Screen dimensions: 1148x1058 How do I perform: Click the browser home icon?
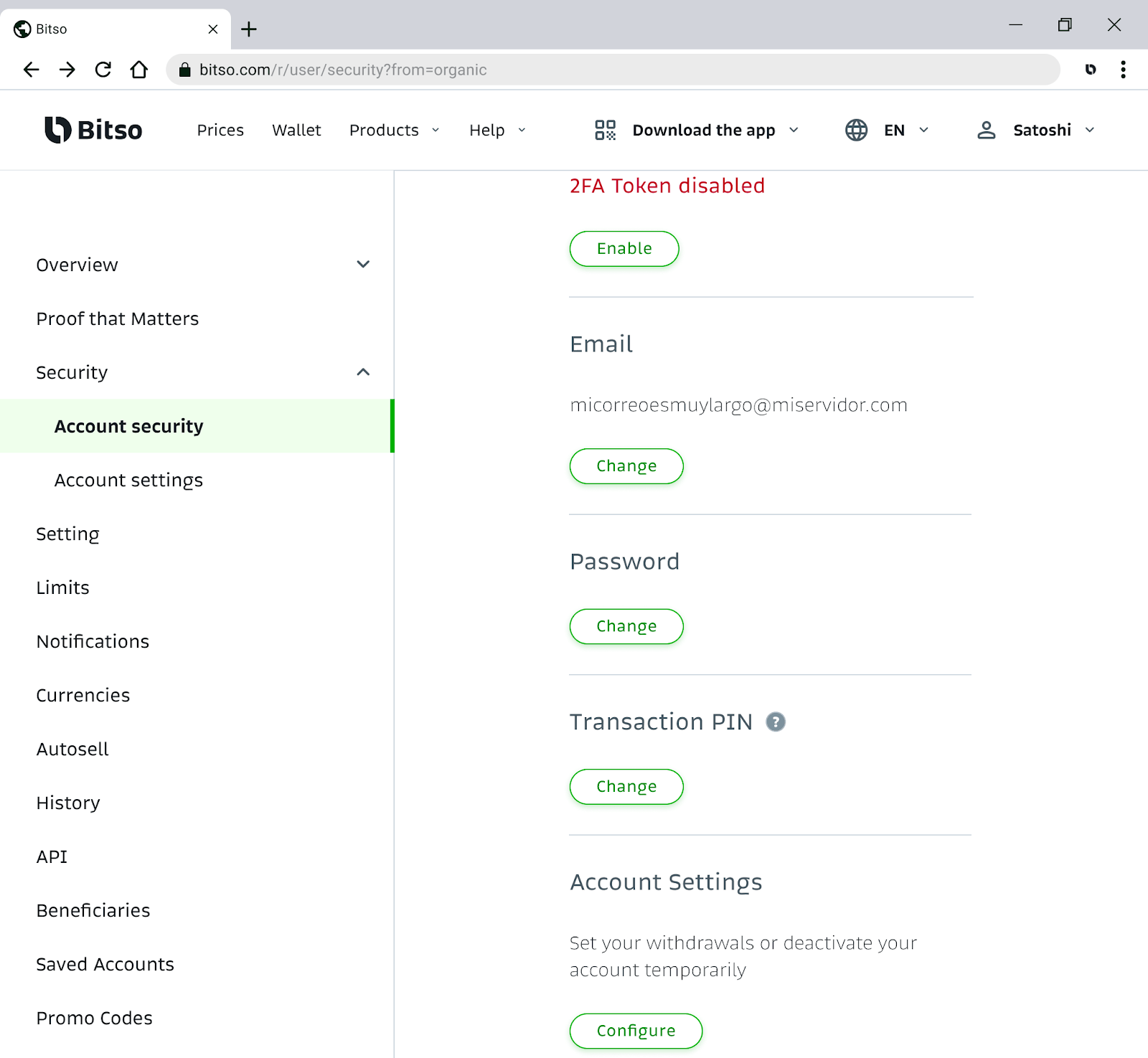tap(139, 70)
